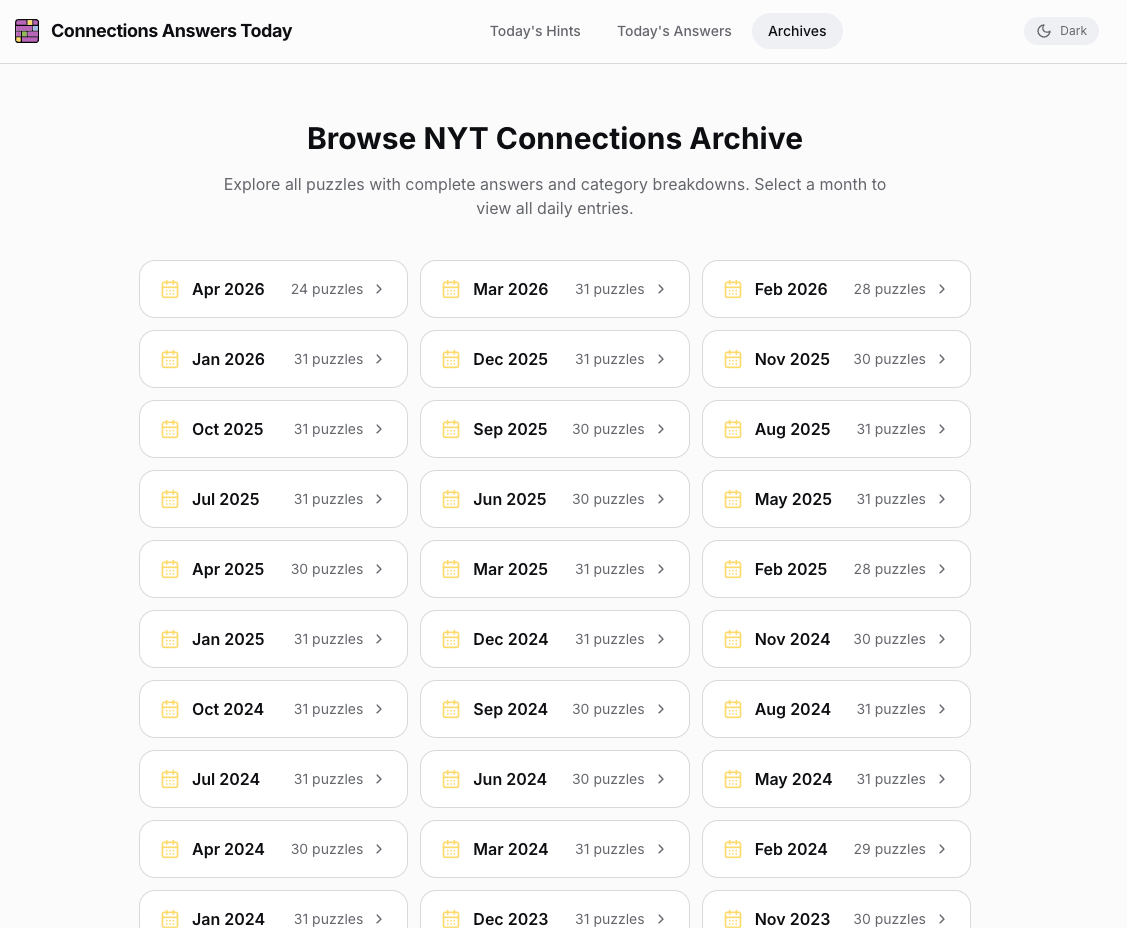This screenshot has height=928, width=1127.
Task: Click the calendar icon on Feb 2025 card
Action: [x=732, y=569]
